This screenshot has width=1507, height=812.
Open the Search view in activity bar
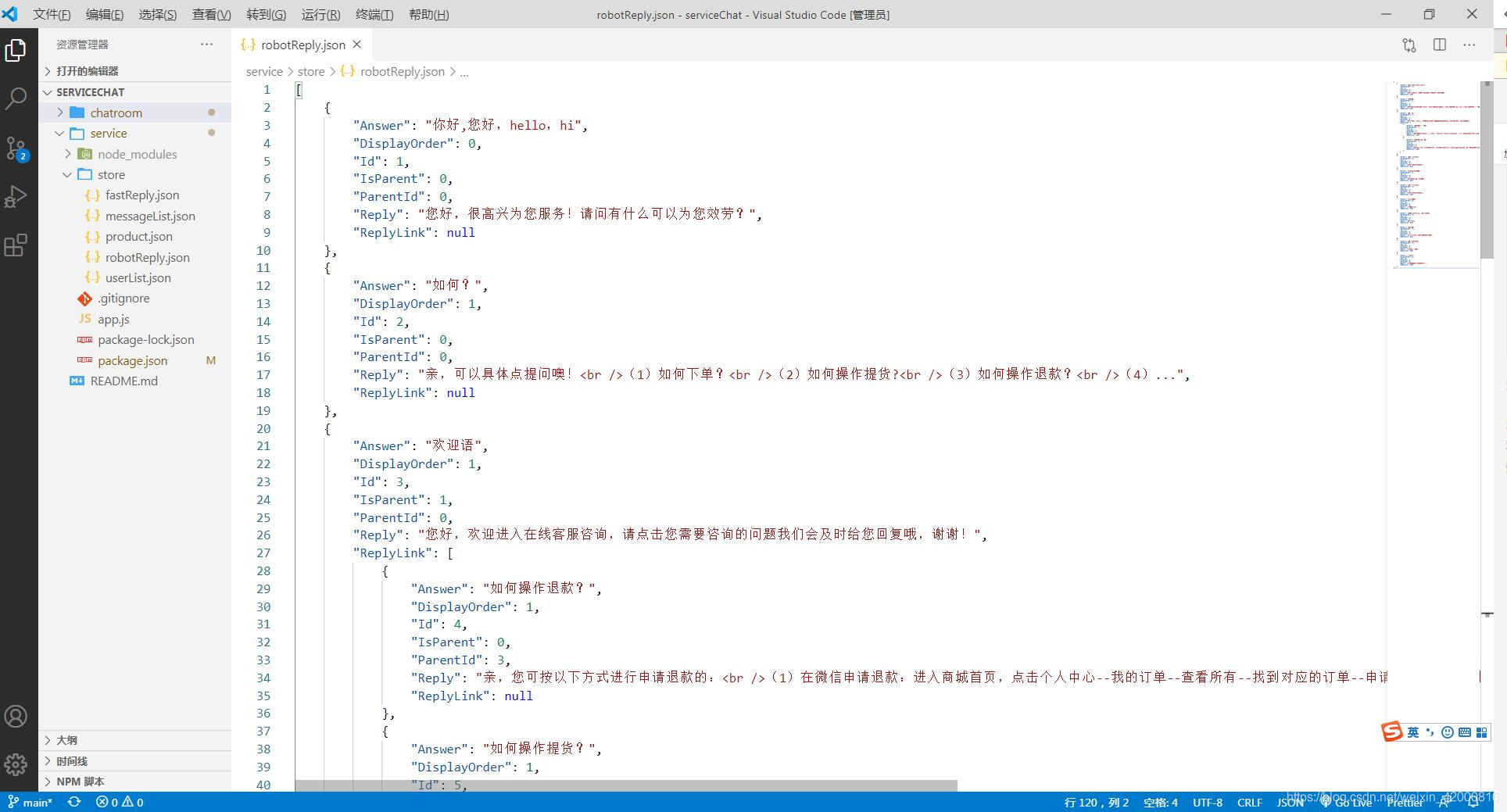pyautogui.click(x=16, y=98)
